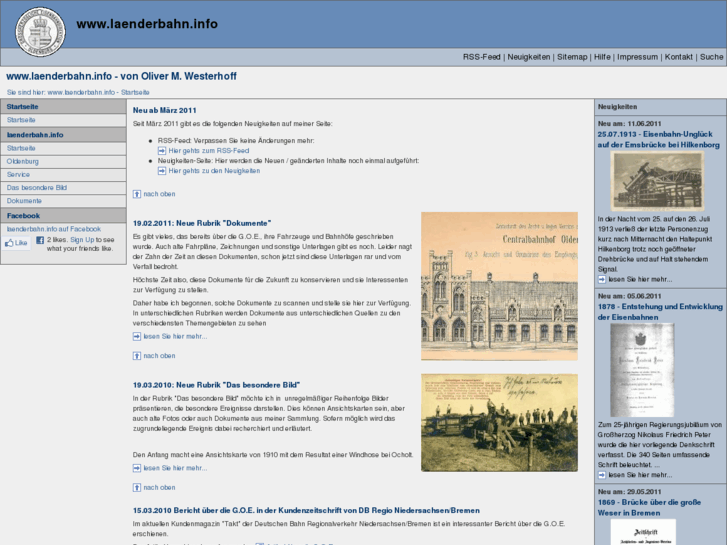Screen dimensions: 727x545
Task: Click the 1910 Windhose postcard image
Action: point(499,423)
